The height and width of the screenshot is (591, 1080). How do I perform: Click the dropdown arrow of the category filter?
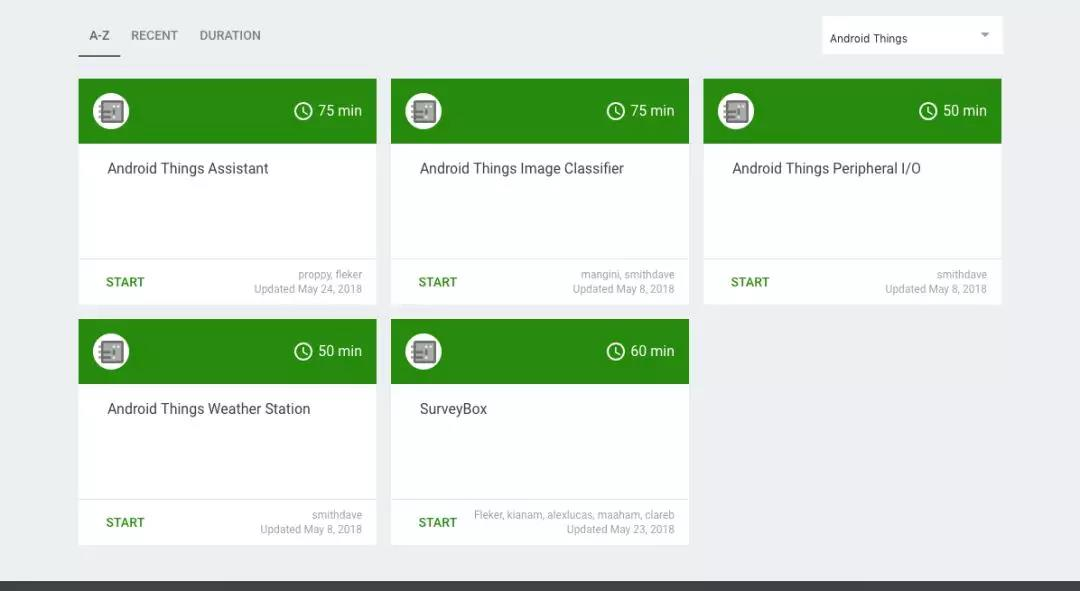(985, 34)
